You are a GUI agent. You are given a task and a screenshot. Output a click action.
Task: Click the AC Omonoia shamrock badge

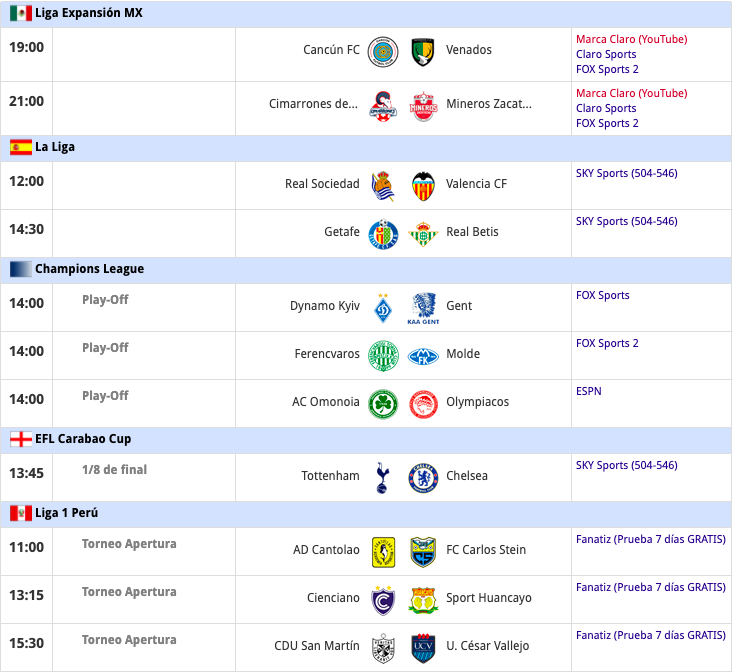click(x=383, y=404)
